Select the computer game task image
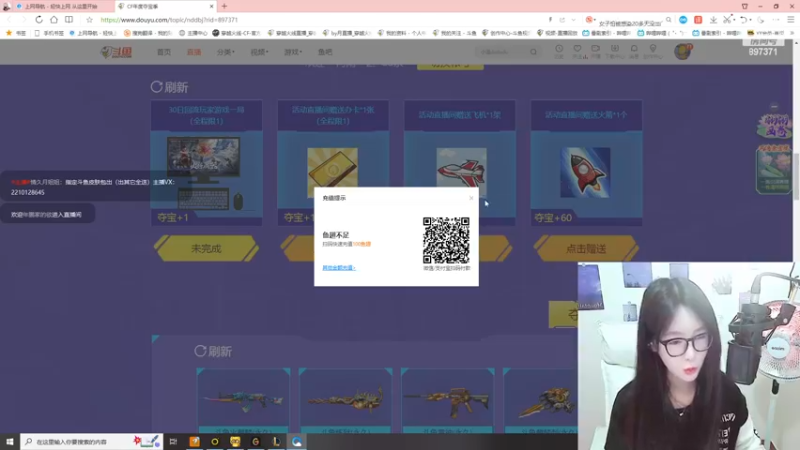This screenshot has height=450, width=800. 204,173
